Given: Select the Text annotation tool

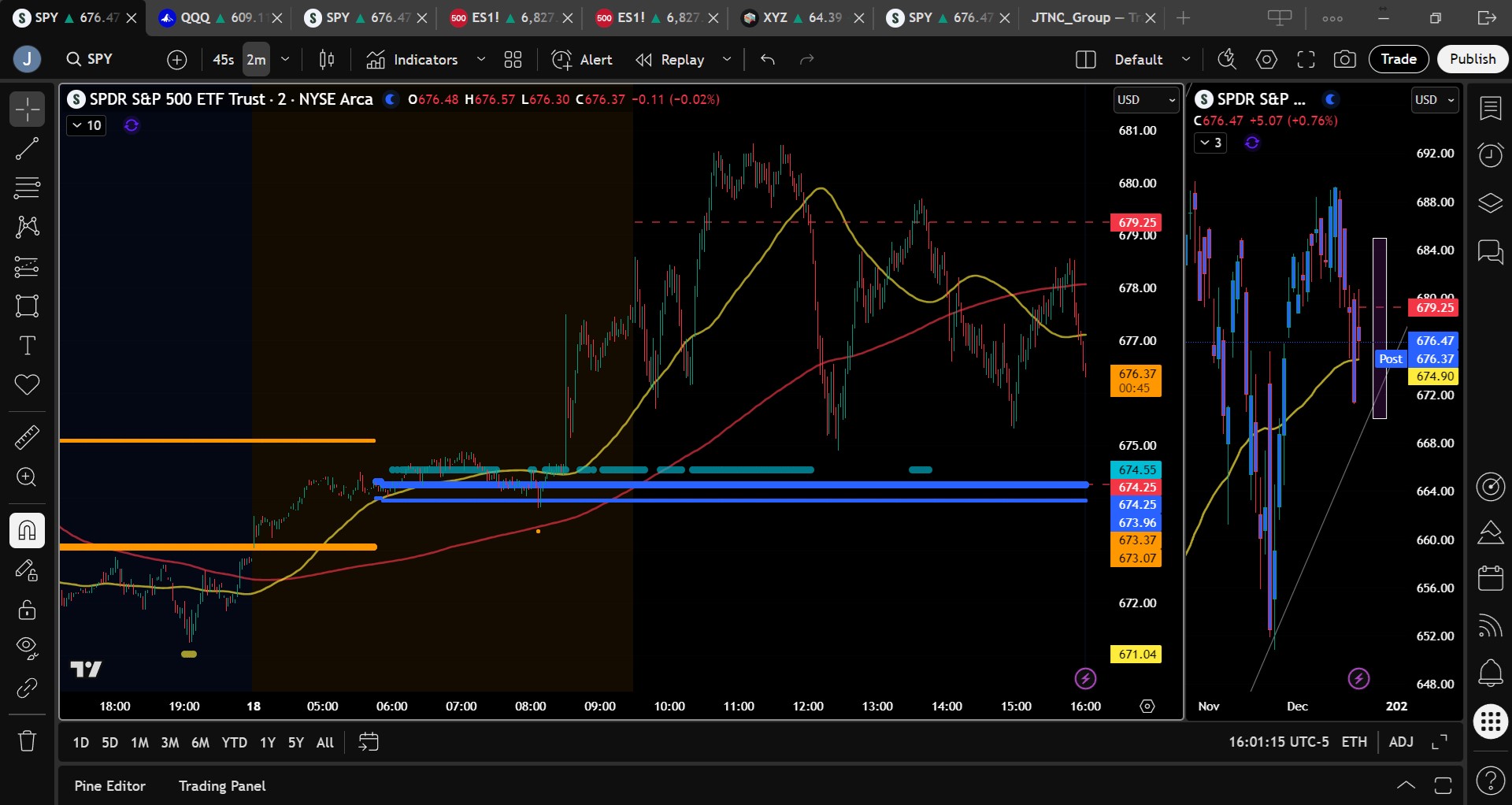Looking at the screenshot, I should coord(27,346).
